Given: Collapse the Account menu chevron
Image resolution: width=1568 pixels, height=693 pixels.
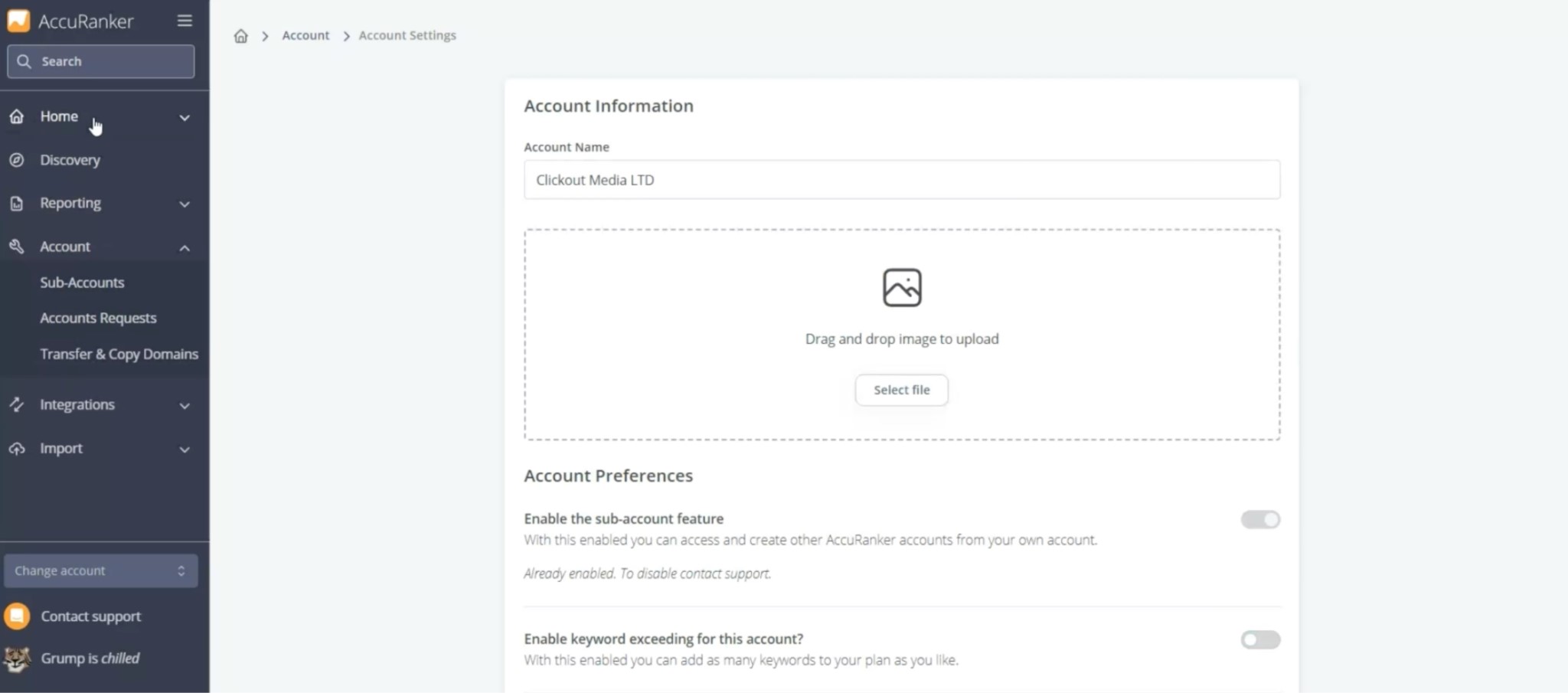Looking at the screenshot, I should pos(185,247).
